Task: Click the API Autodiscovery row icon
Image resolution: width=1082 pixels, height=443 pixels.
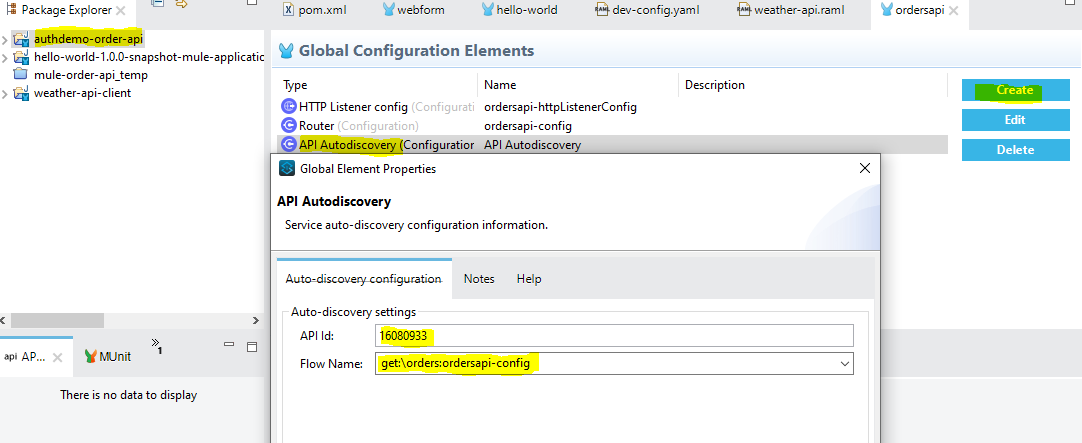Action: pyautogui.click(x=289, y=145)
